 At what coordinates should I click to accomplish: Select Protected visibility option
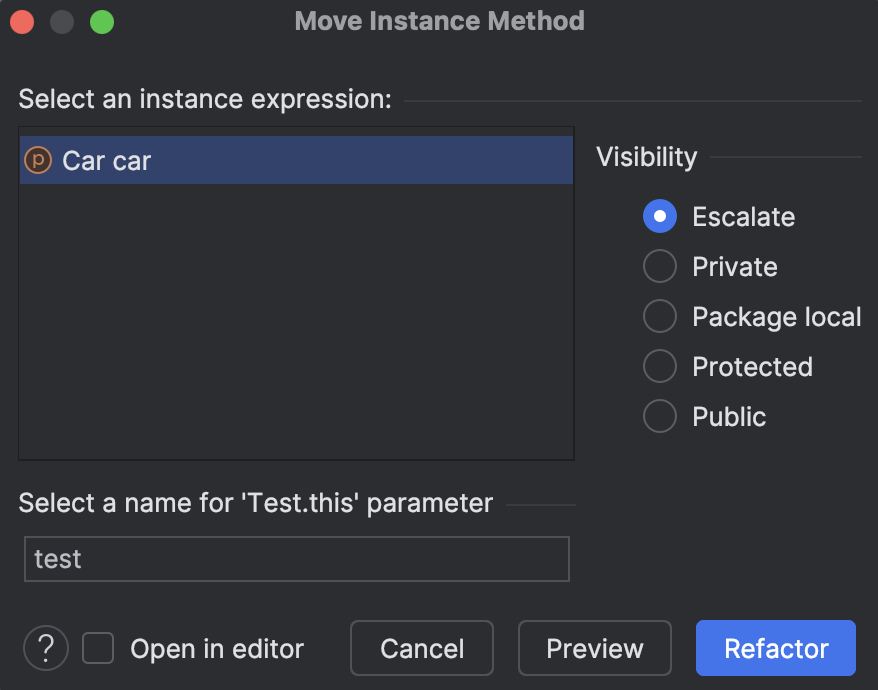659,366
